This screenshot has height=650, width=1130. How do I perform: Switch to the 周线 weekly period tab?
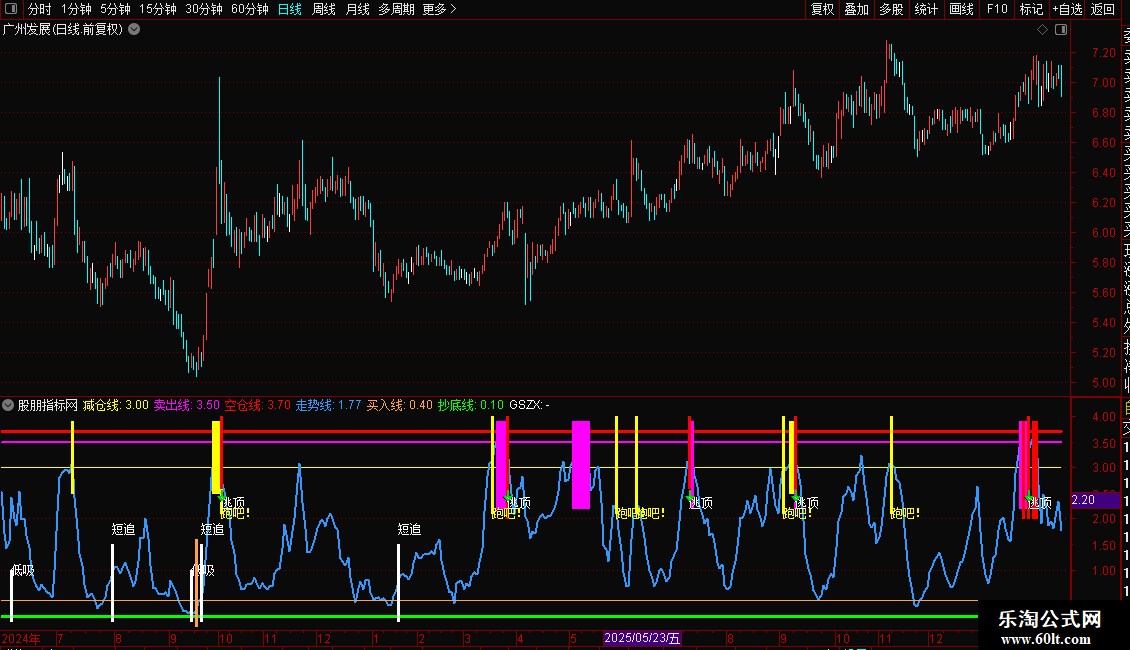pyautogui.click(x=324, y=9)
